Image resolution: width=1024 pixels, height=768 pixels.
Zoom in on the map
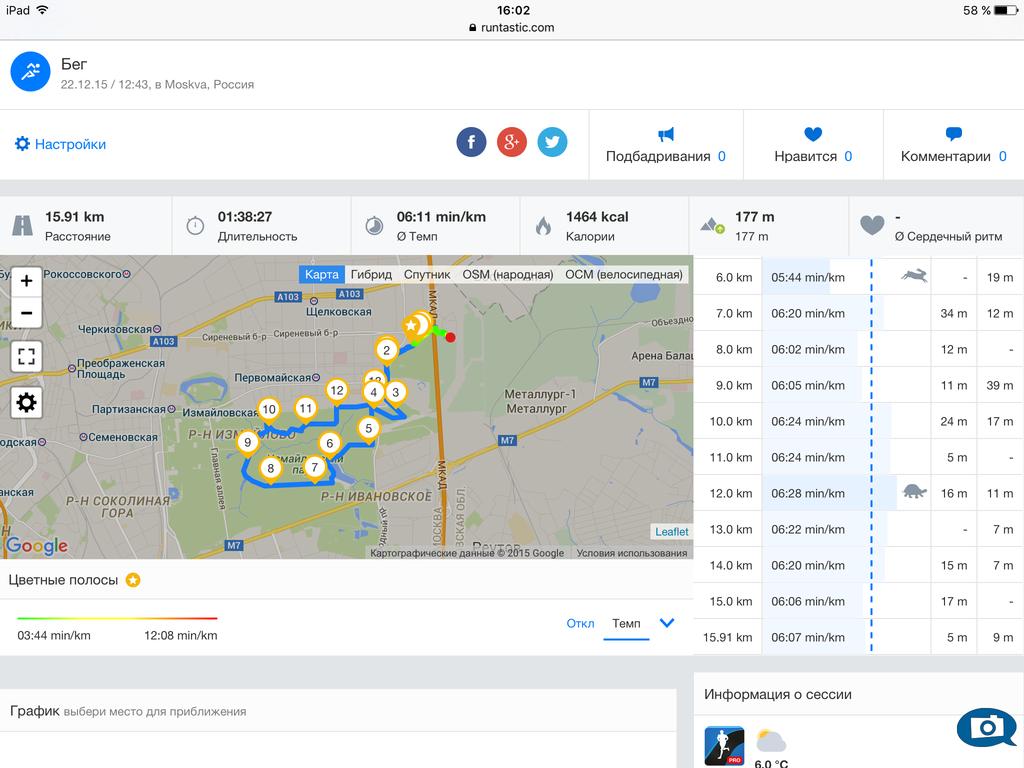(26, 281)
